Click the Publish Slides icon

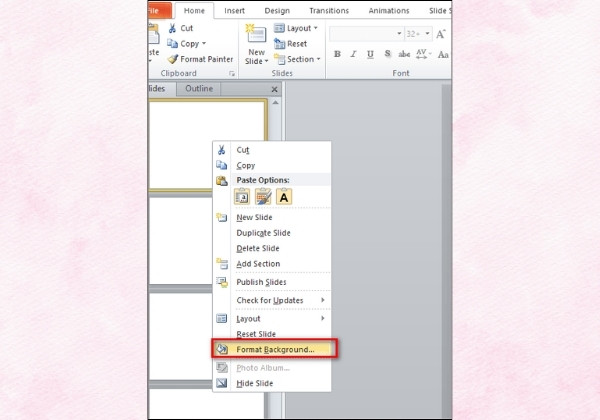[x=222, y=282]
